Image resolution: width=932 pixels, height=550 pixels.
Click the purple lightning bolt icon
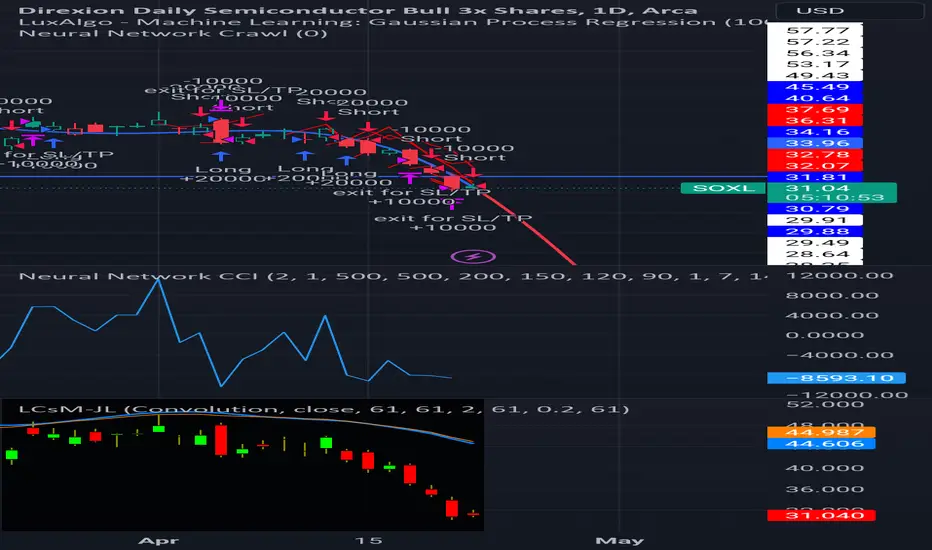pos(473,257)
